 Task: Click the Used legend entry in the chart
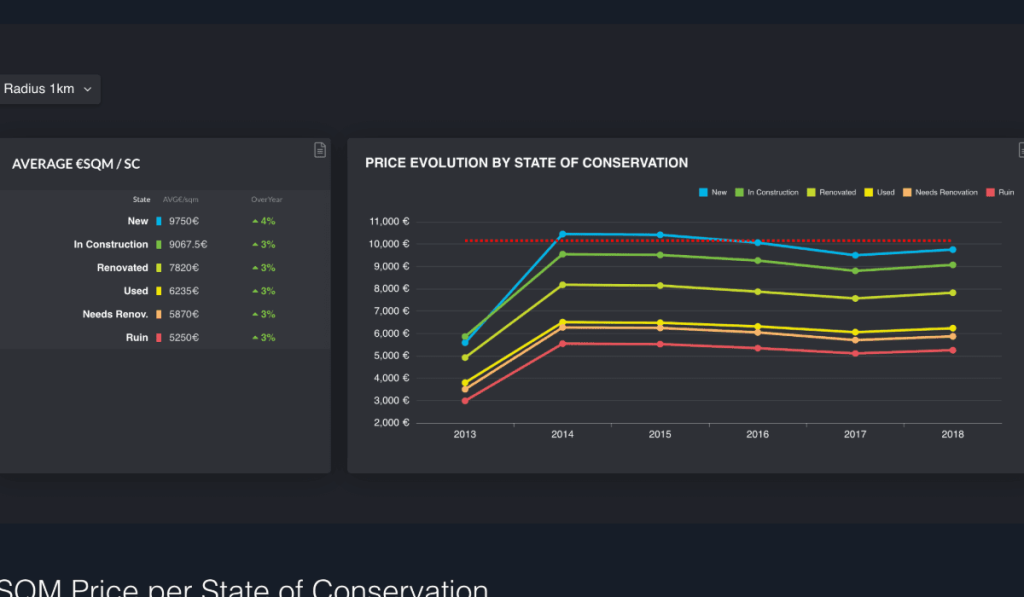(880, 192)
